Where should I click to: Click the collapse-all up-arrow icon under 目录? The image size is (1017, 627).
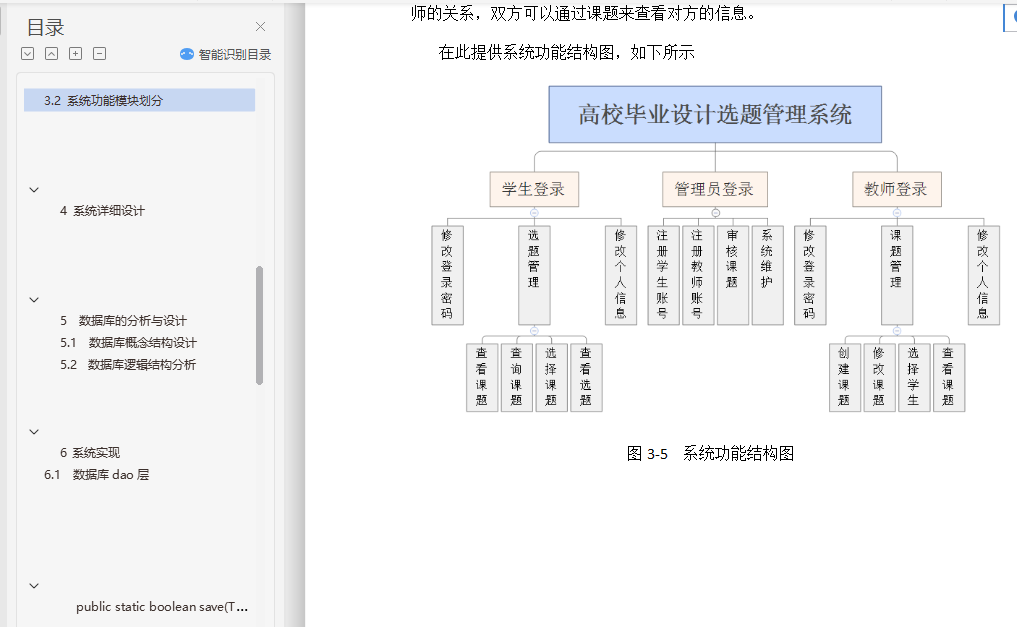pos(51,54)
